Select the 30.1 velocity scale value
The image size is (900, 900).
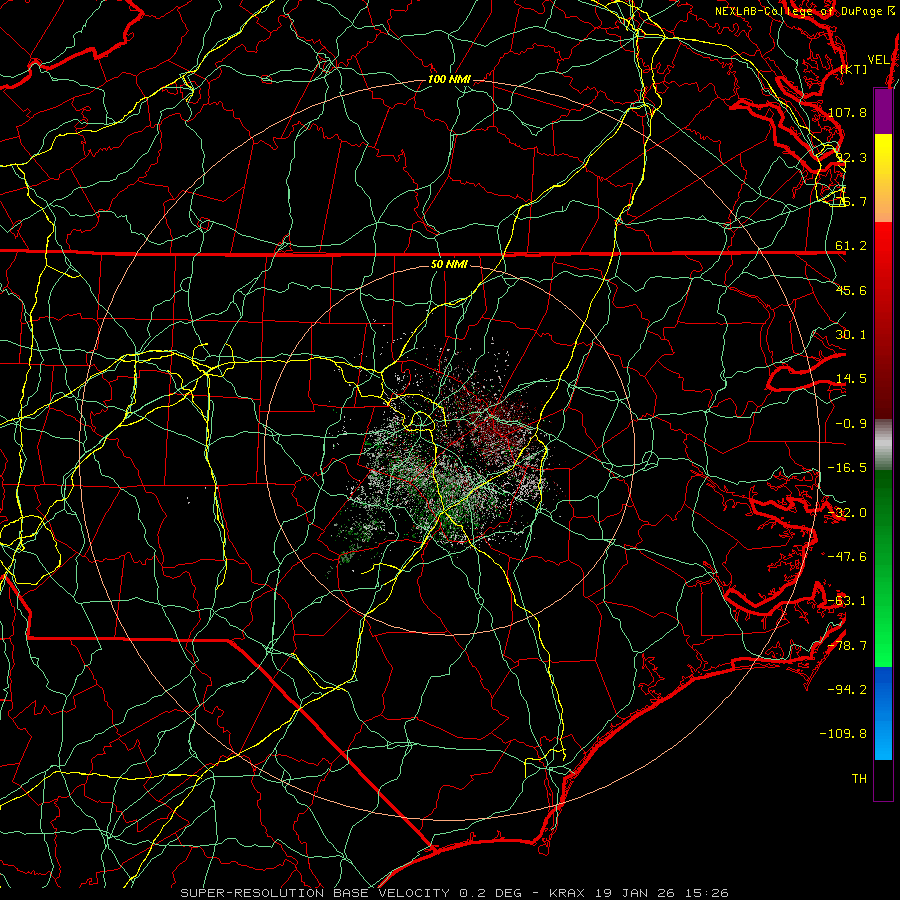[851, 335]
